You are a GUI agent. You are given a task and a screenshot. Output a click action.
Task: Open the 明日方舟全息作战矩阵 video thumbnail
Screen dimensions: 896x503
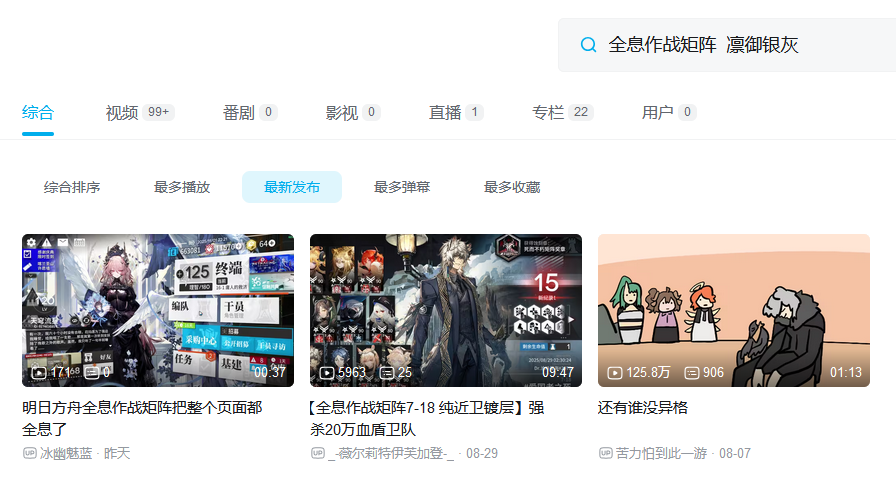(x=158, y=310)
